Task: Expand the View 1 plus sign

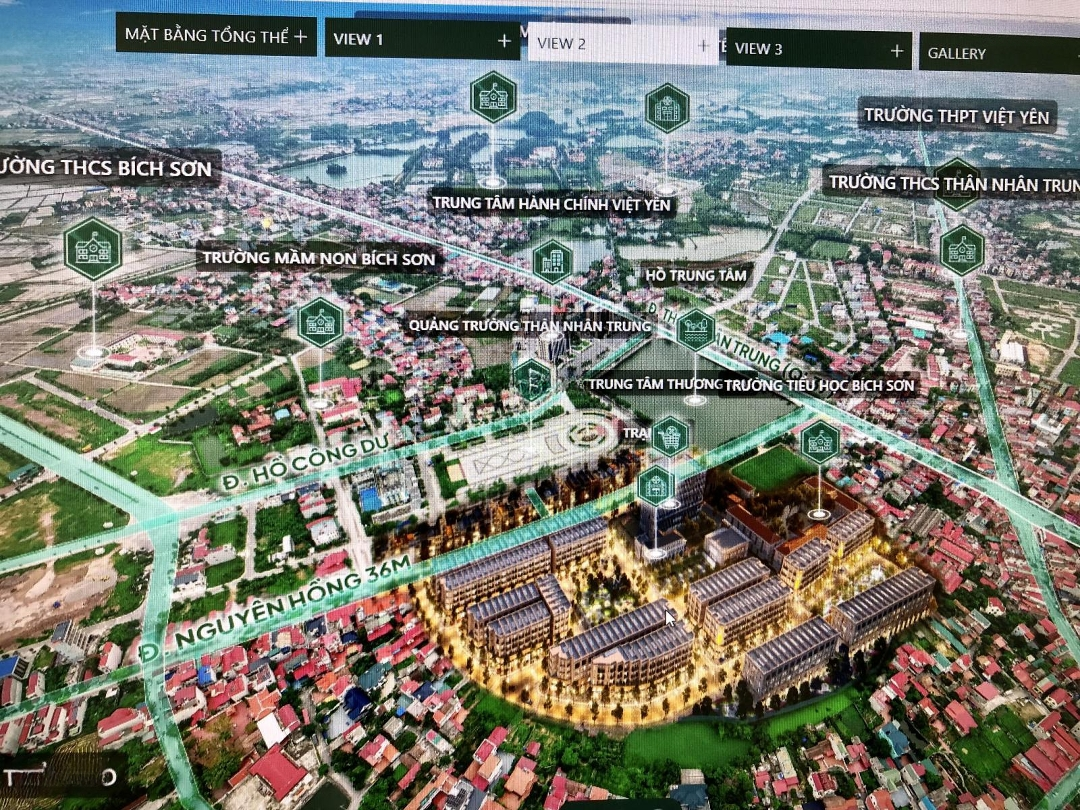Action: (504, 40)
